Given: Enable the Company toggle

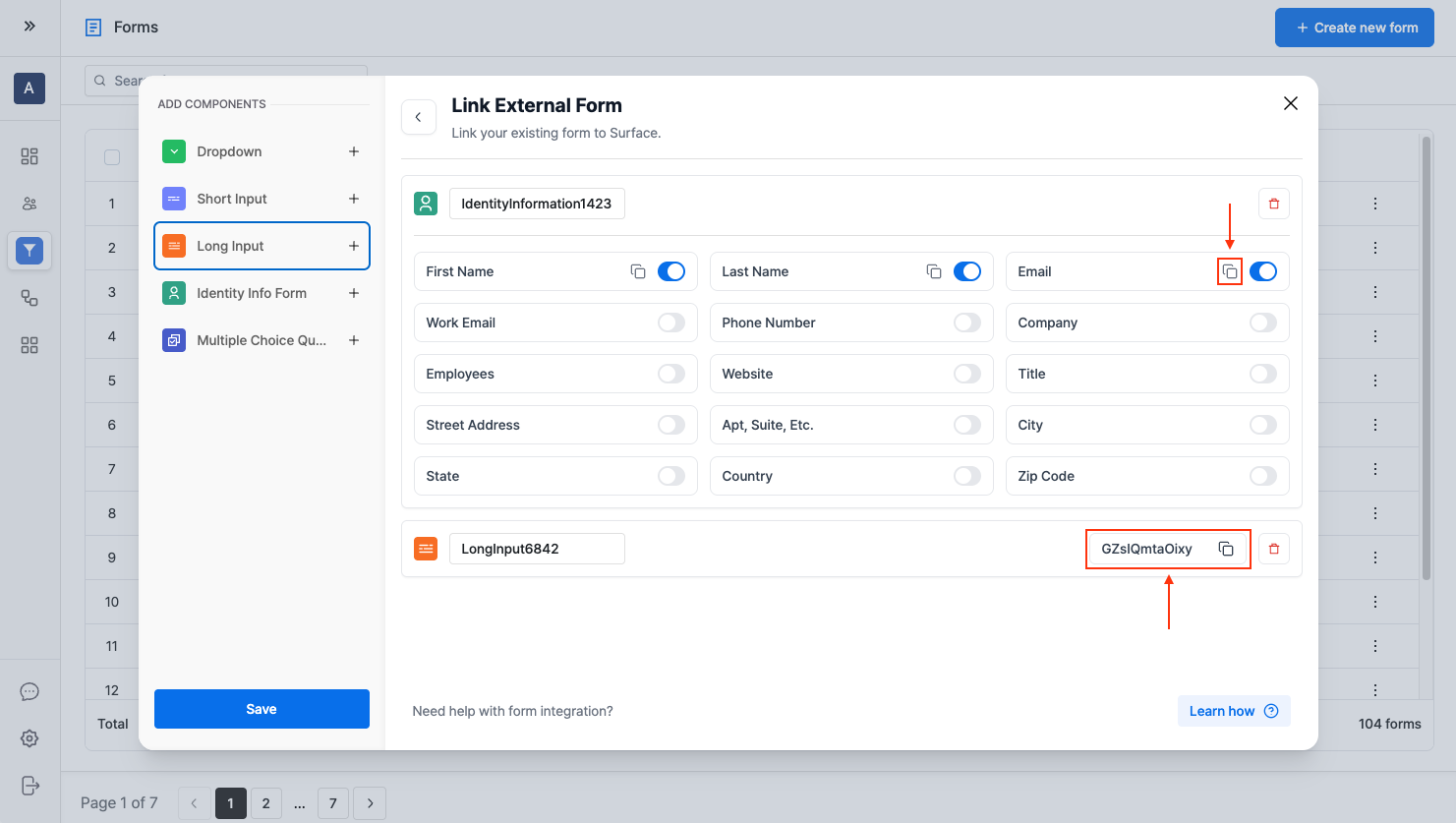Looking at the screenshot, I should [x=1263, y=323].
